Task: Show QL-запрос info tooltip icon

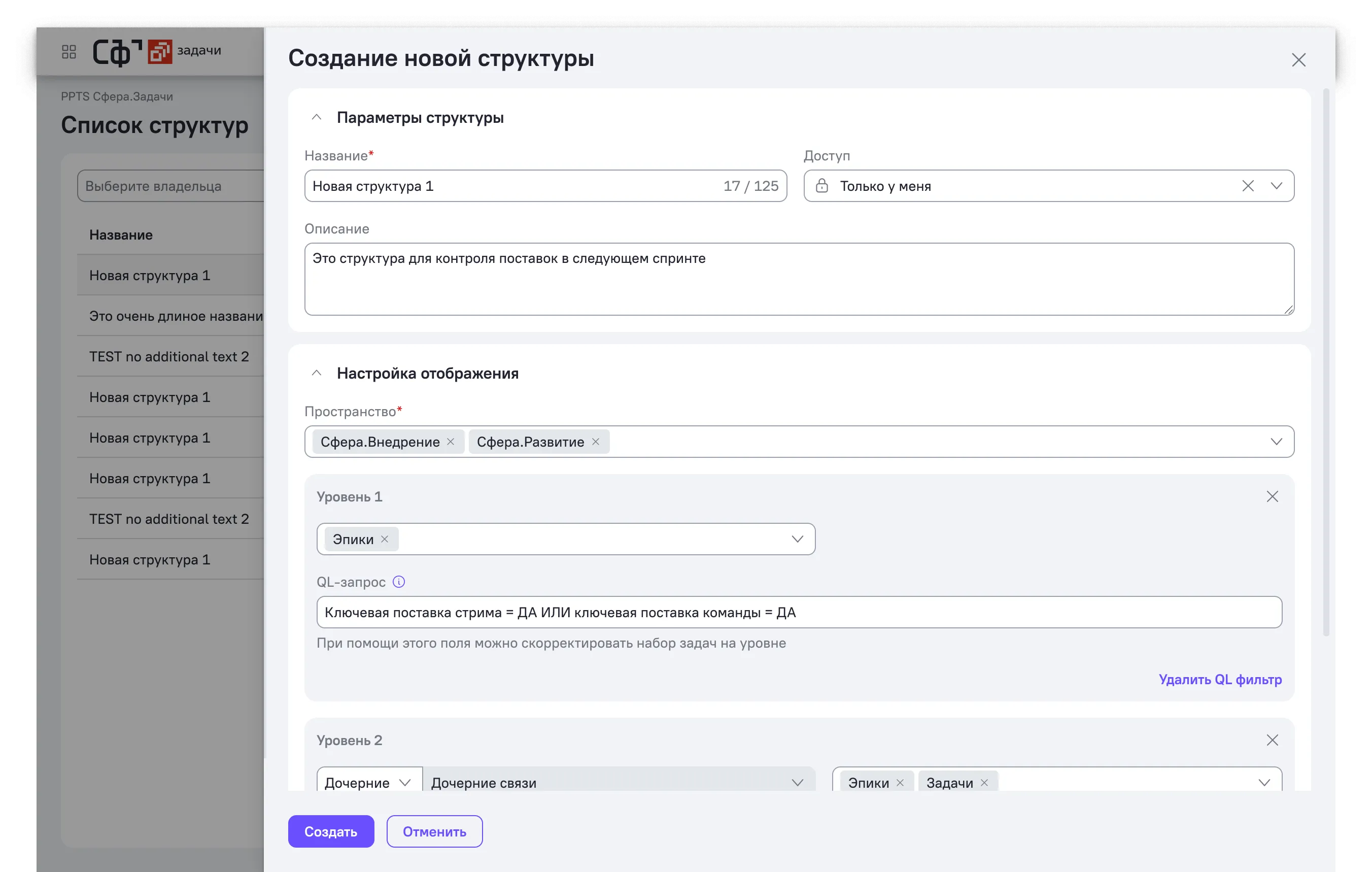Action: [399, 582]
